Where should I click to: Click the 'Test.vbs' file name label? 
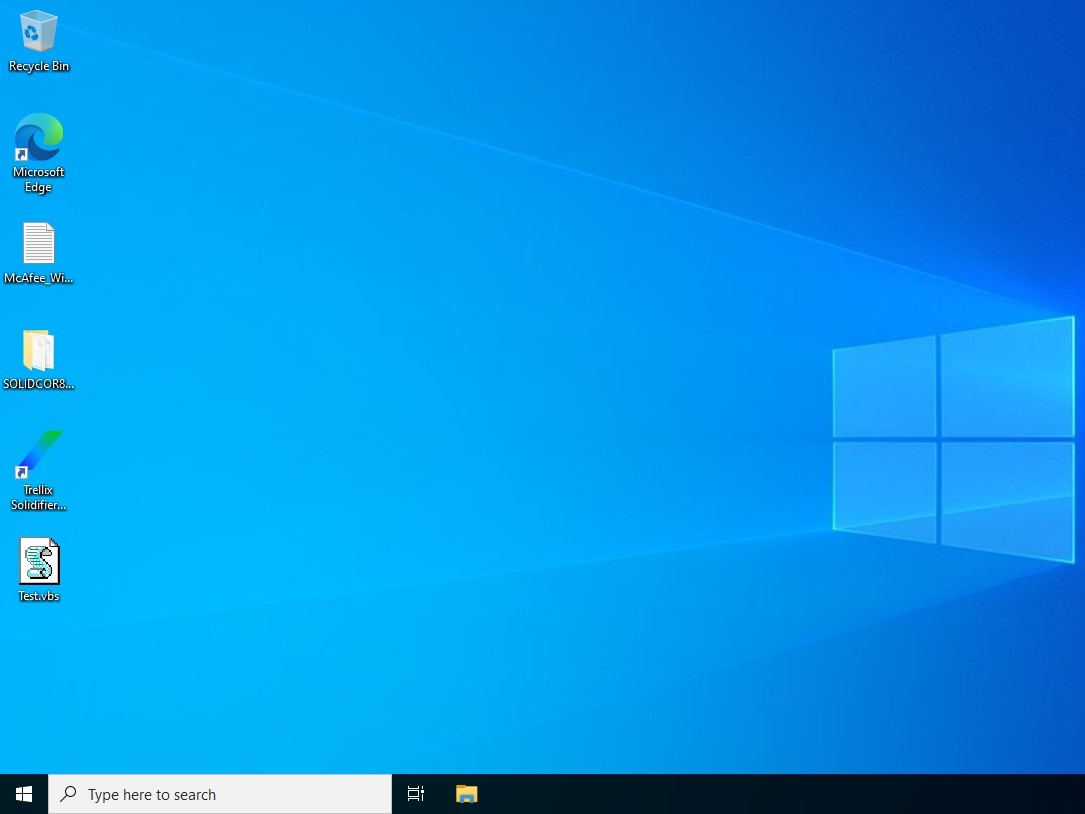click(38, 596)
